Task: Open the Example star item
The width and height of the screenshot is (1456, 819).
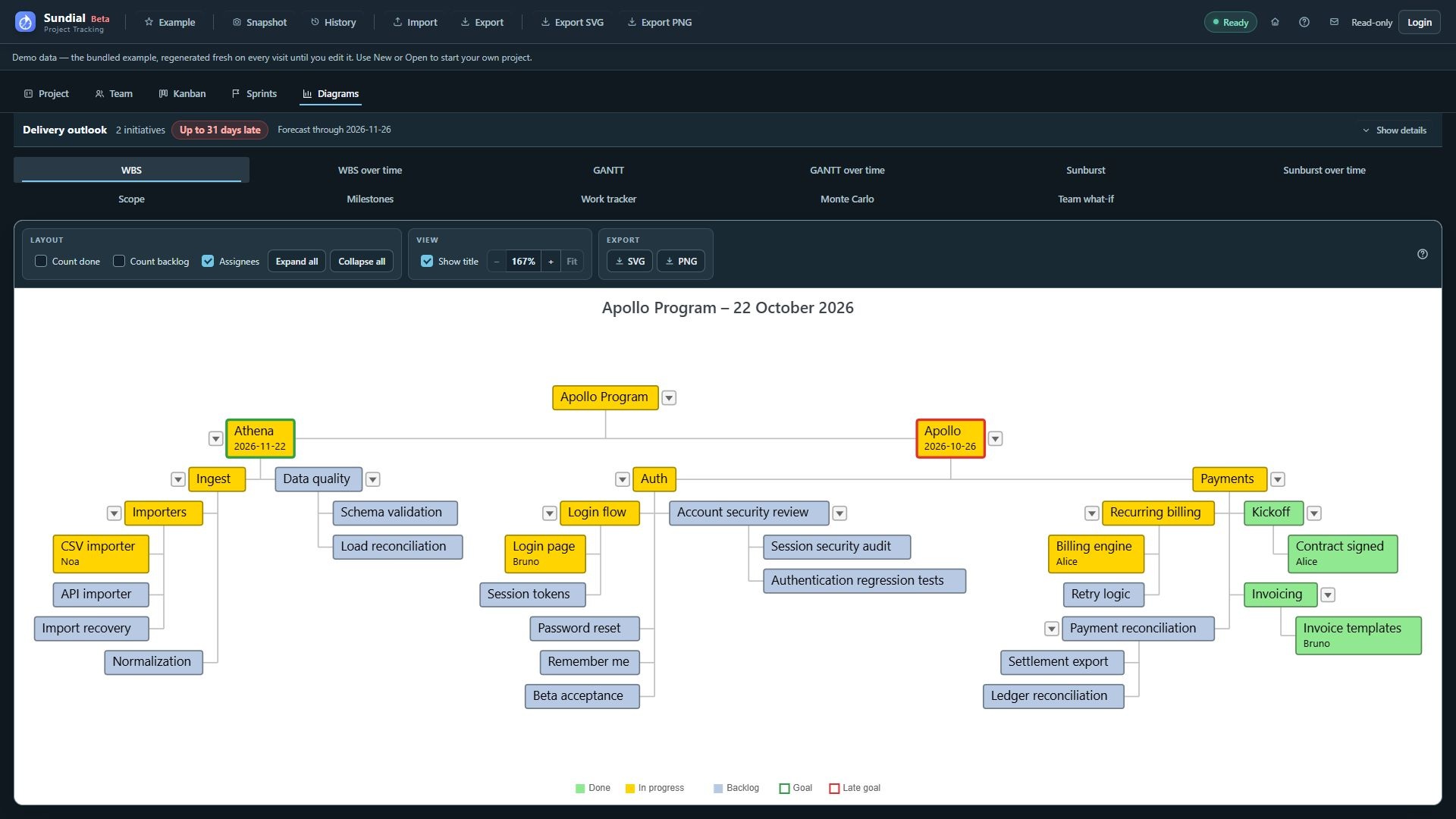Action: tap(170, 22)
